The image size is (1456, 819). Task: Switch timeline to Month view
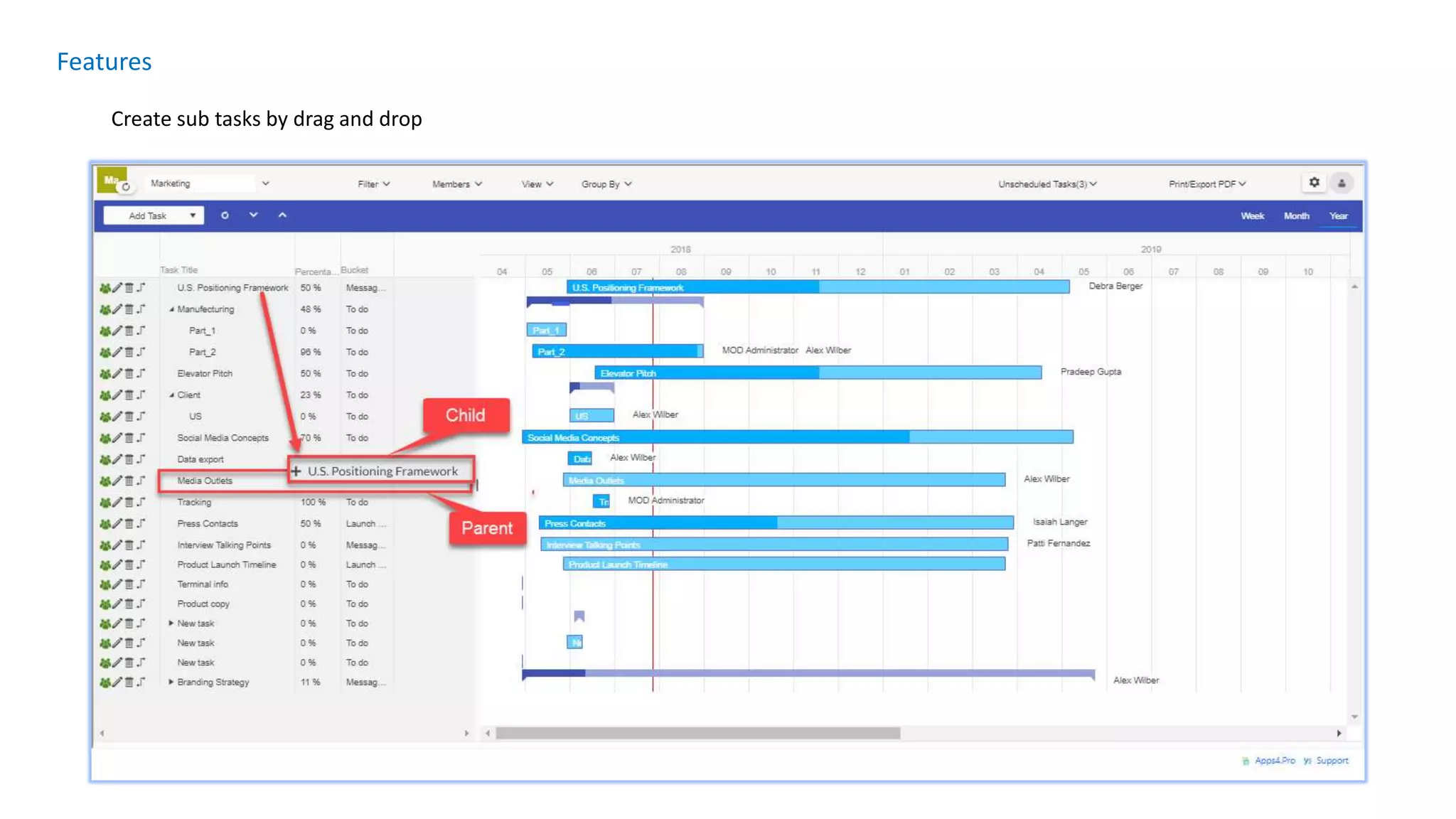1296,216
